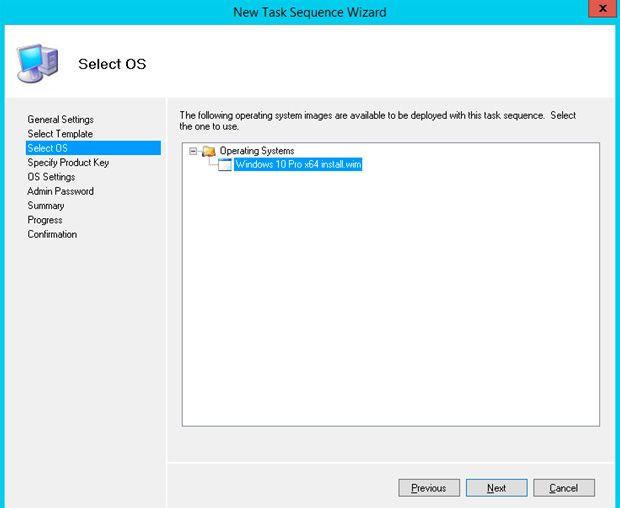Close the wizard window with X
Image resolution: width=620 pixels, height=508 pixels.
point(602,8)
